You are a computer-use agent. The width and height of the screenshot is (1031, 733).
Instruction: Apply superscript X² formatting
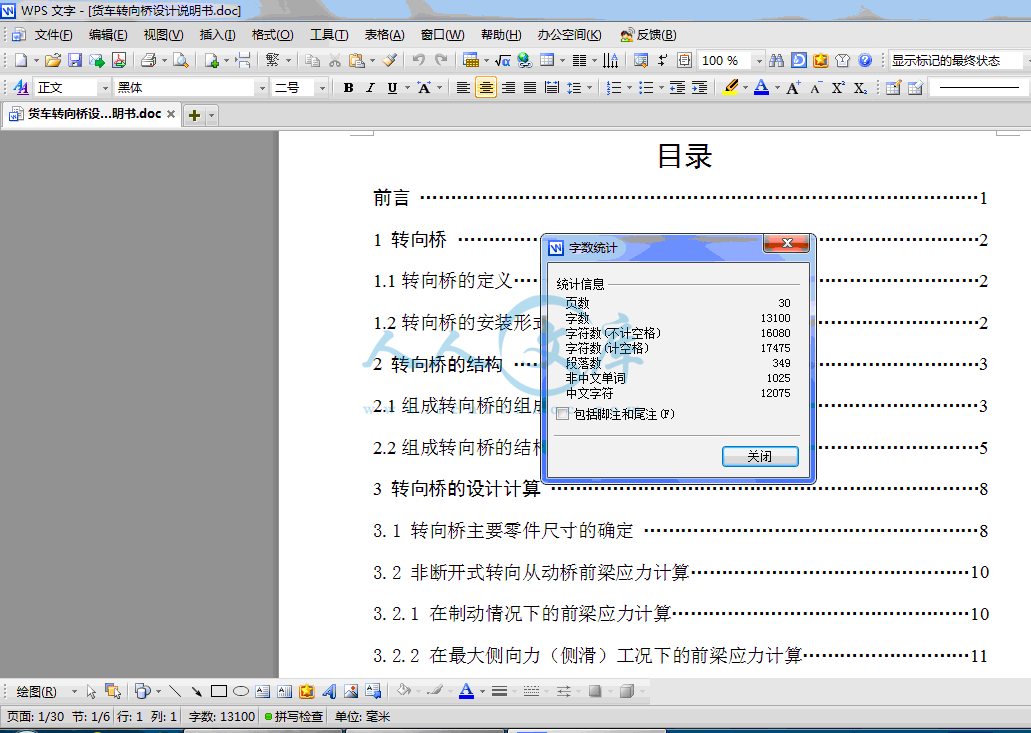(x=838, y=87)
